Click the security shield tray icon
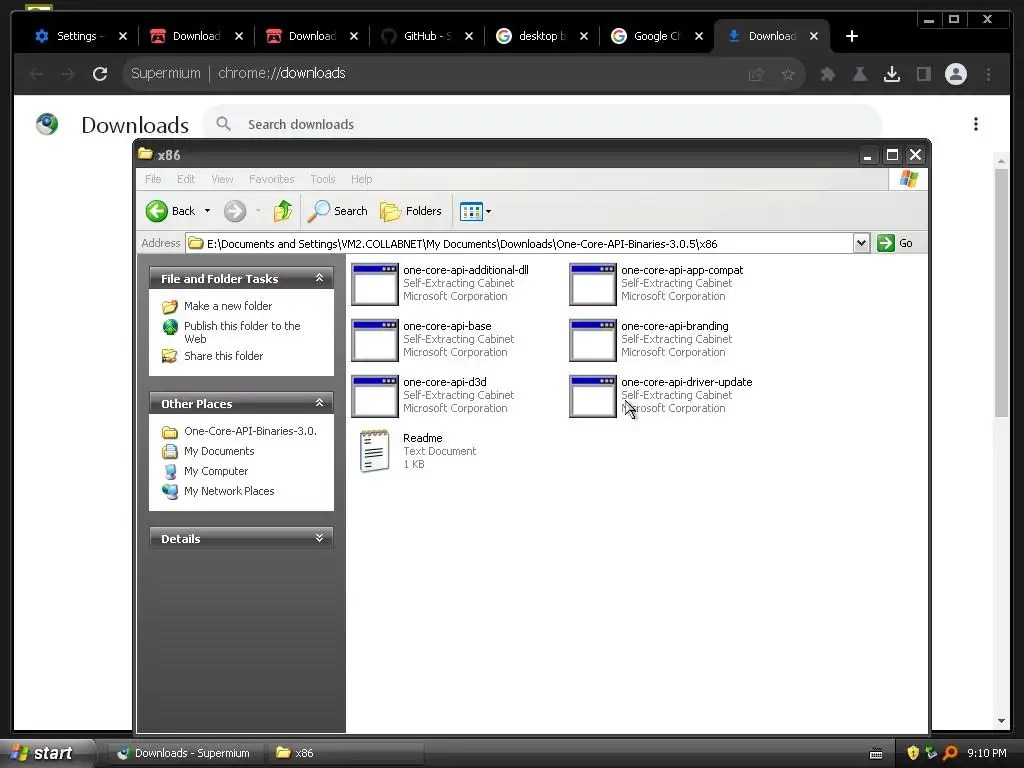Screen dimensions: 1024x768 pyautogui.click(x=913, y=753)
